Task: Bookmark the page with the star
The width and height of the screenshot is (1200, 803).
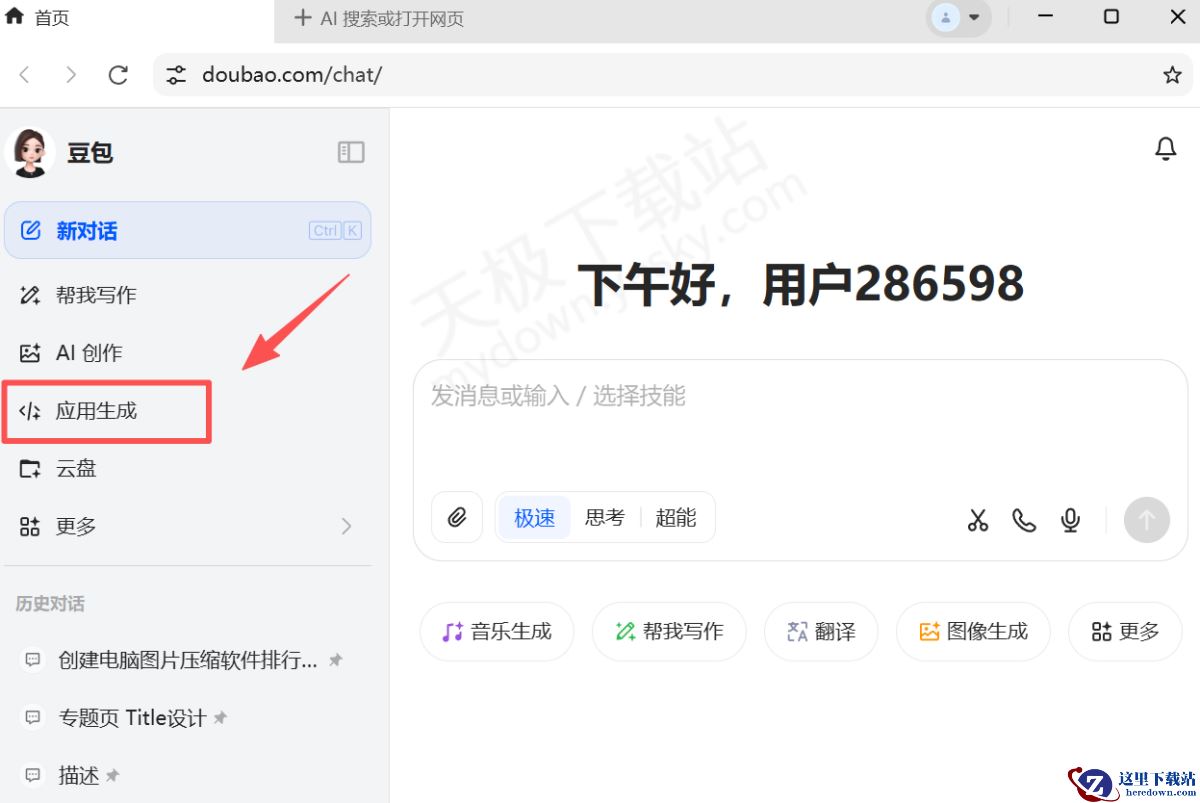Action: click(x=1171, y=74)
